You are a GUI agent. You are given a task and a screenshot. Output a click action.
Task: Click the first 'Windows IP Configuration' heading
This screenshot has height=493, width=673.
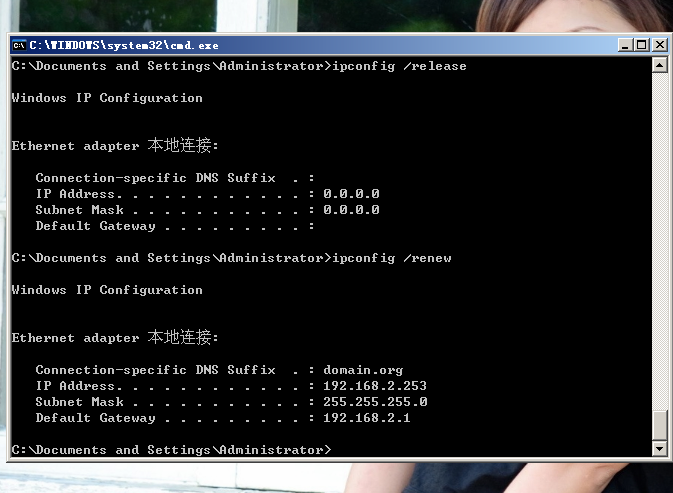[x=107, y=98]
